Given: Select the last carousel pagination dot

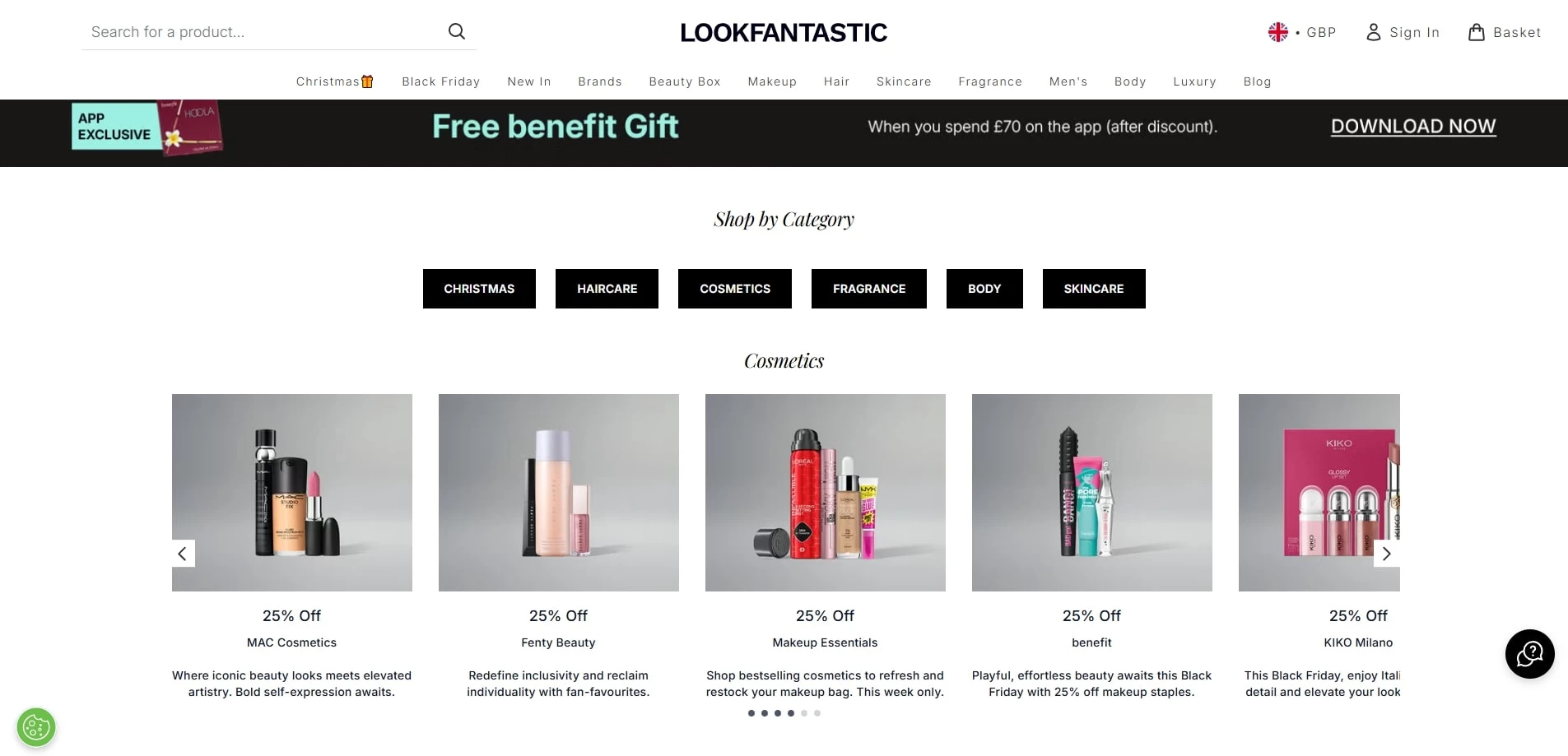Looking at the screenshot, I should pos(817,713).
